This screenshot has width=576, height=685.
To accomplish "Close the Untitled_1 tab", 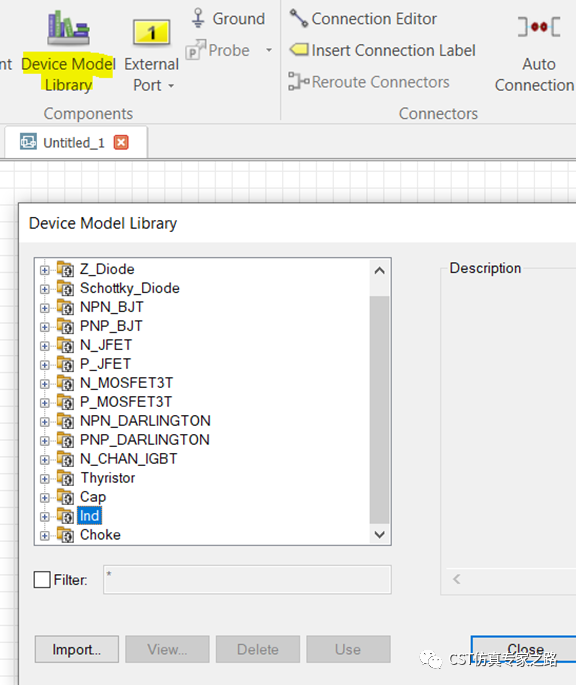I will [x=121, y=142].
